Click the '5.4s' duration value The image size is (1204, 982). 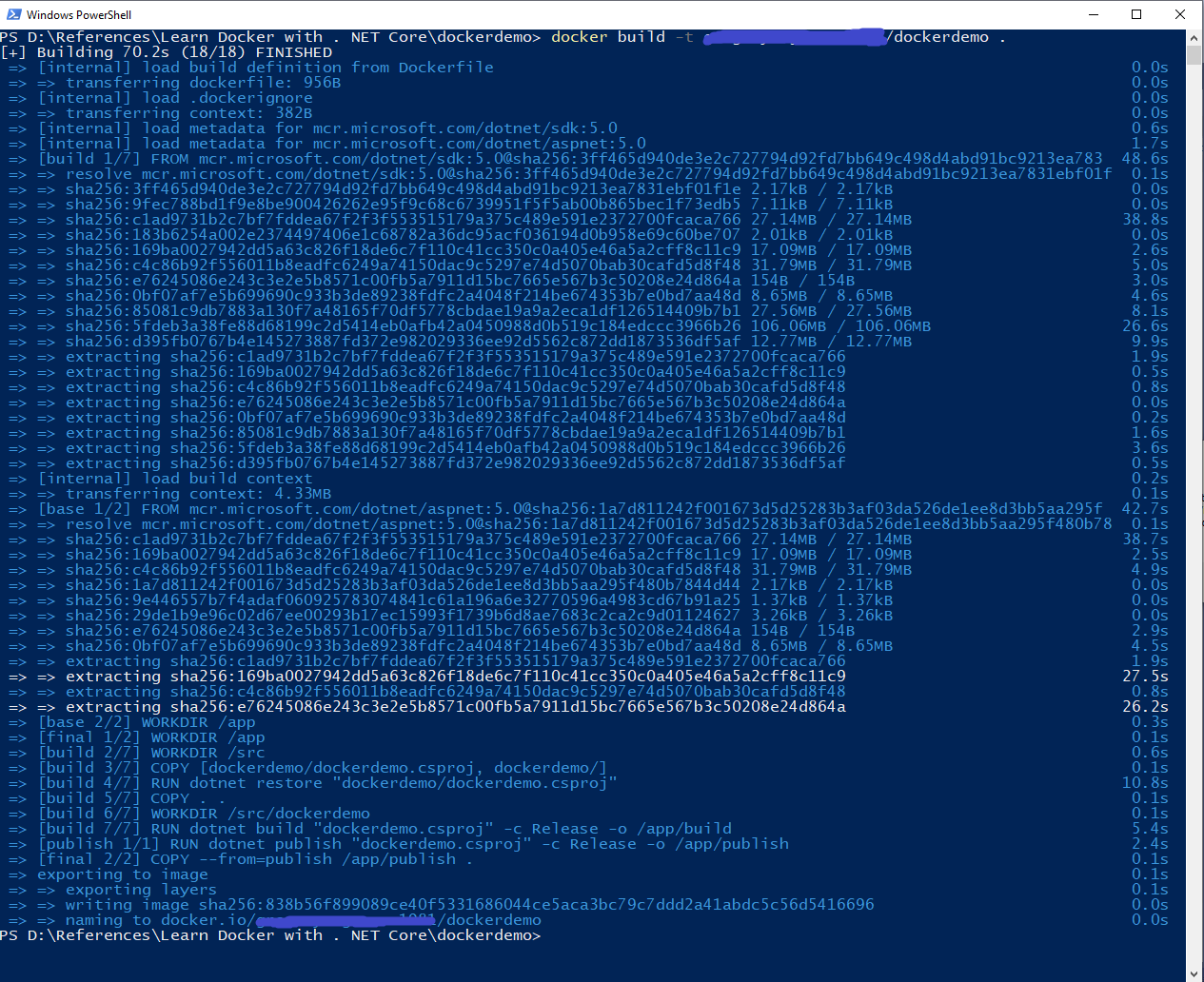[1151, 829]
